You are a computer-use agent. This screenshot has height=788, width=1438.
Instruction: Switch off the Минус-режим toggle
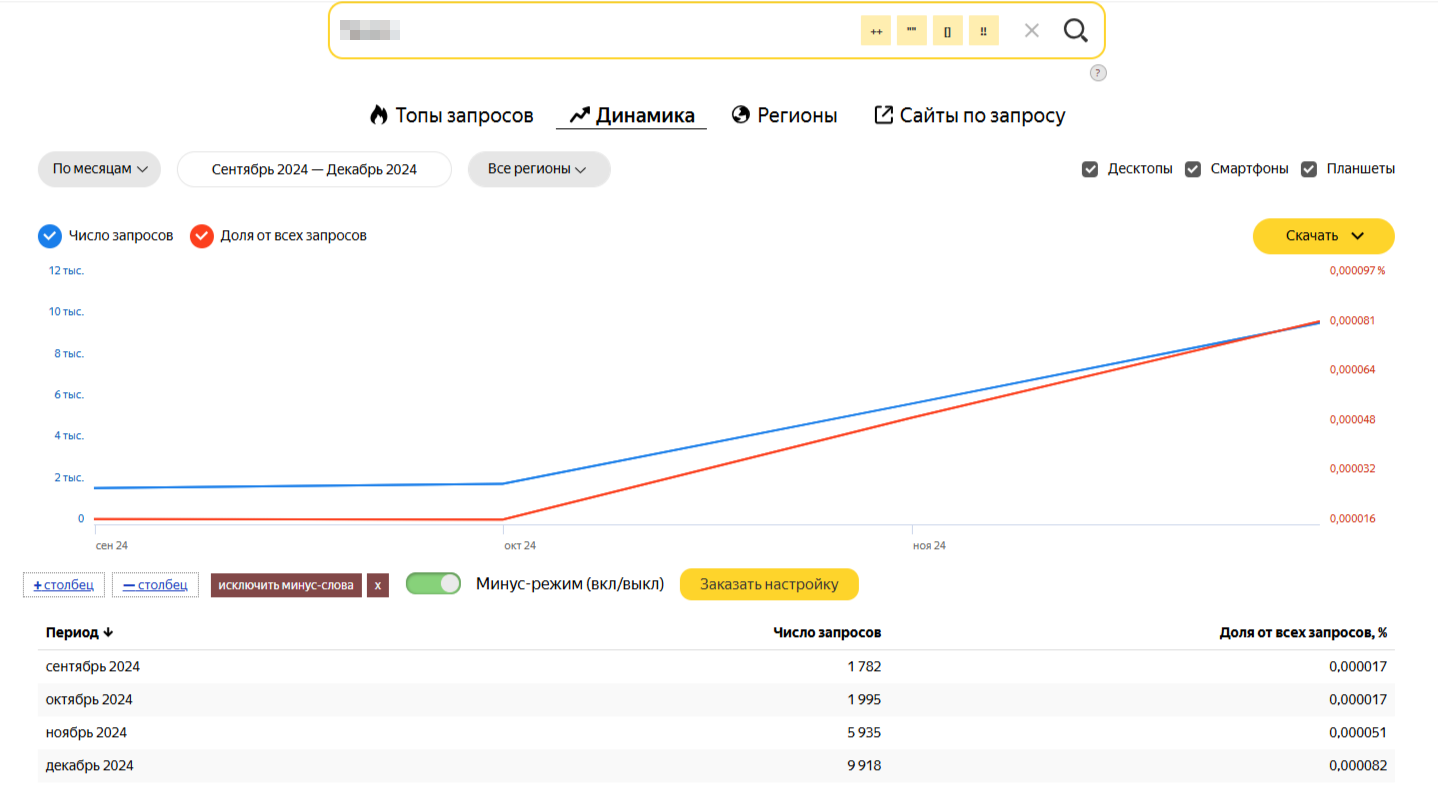(433, 584)
